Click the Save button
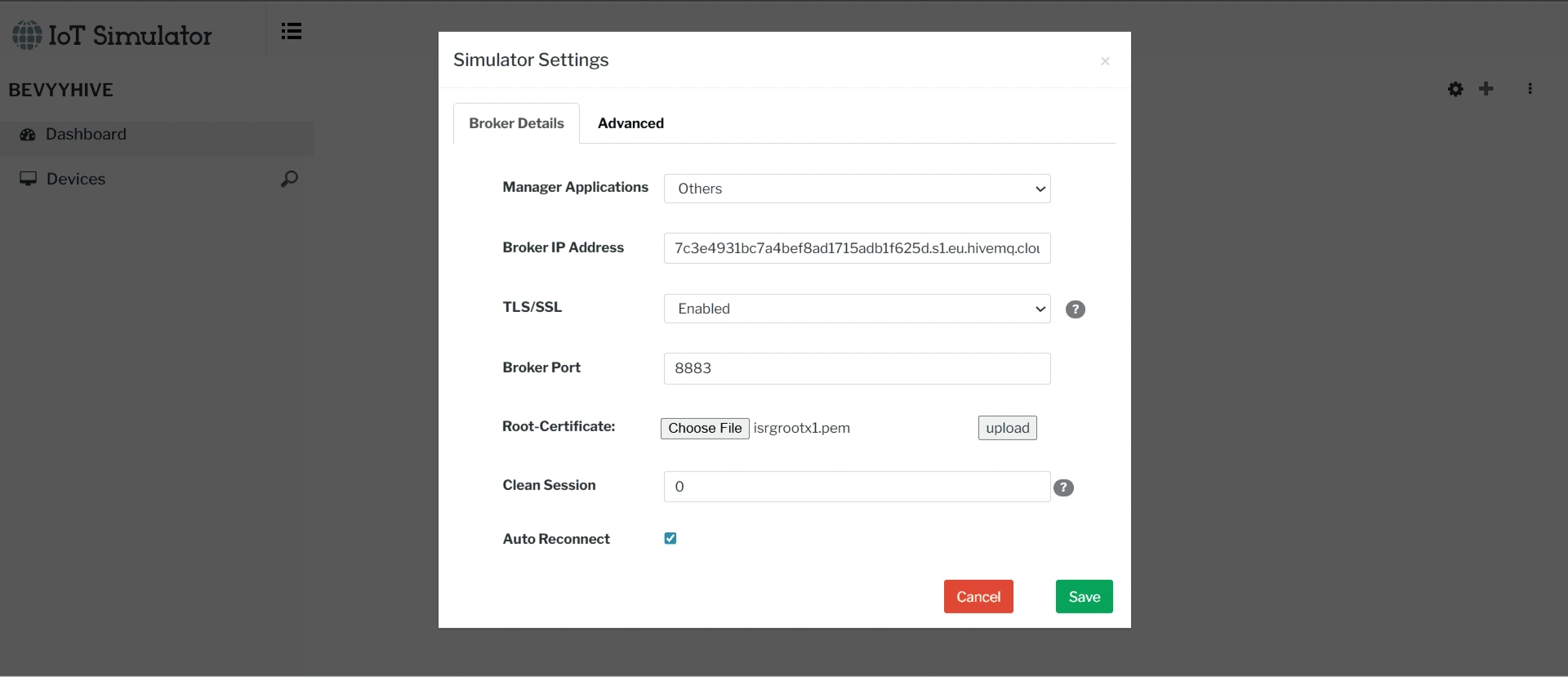 tap(1084, 597)
